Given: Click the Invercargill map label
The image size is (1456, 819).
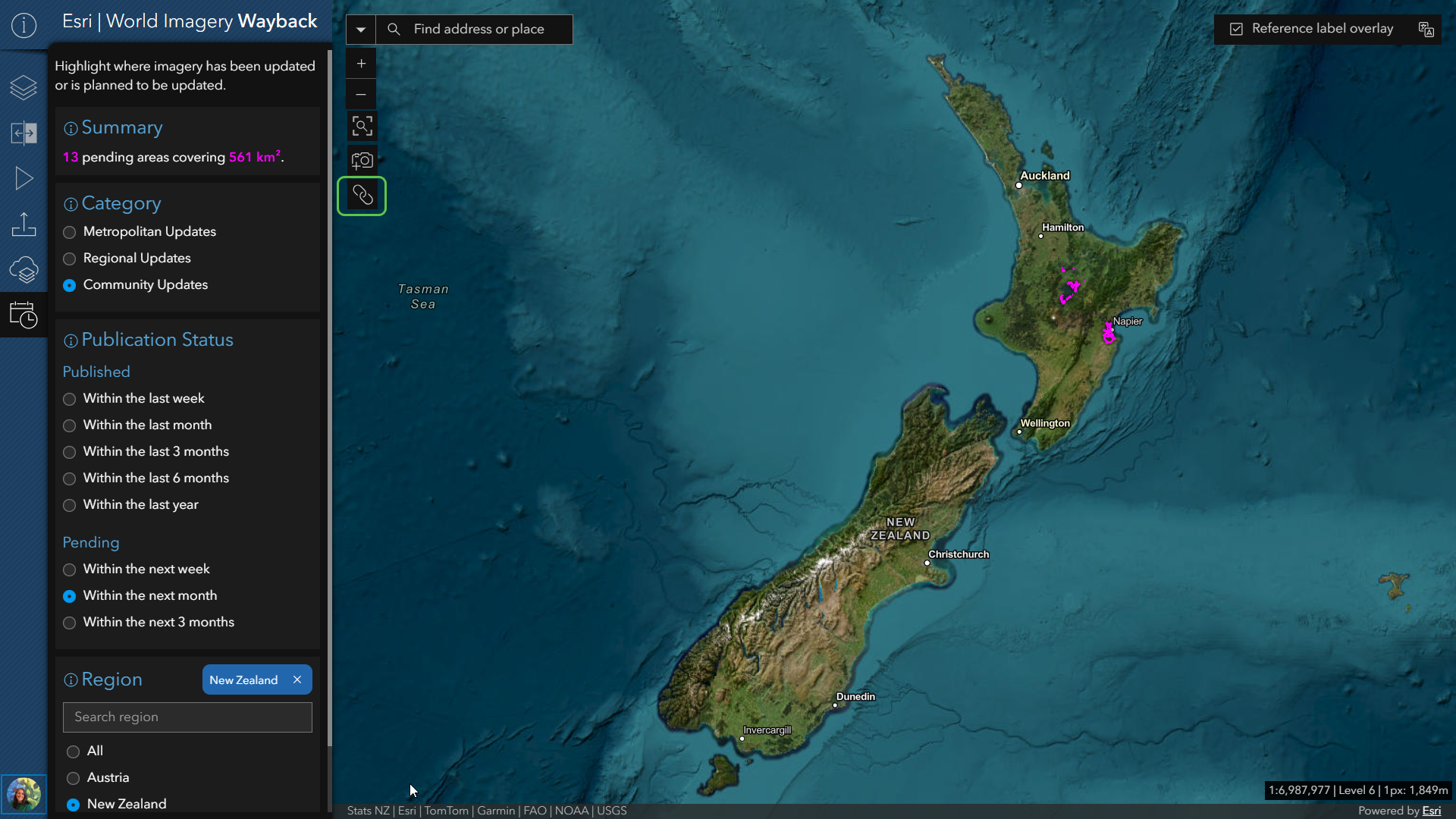Looking at the screenshot, I should click(767, 730).
